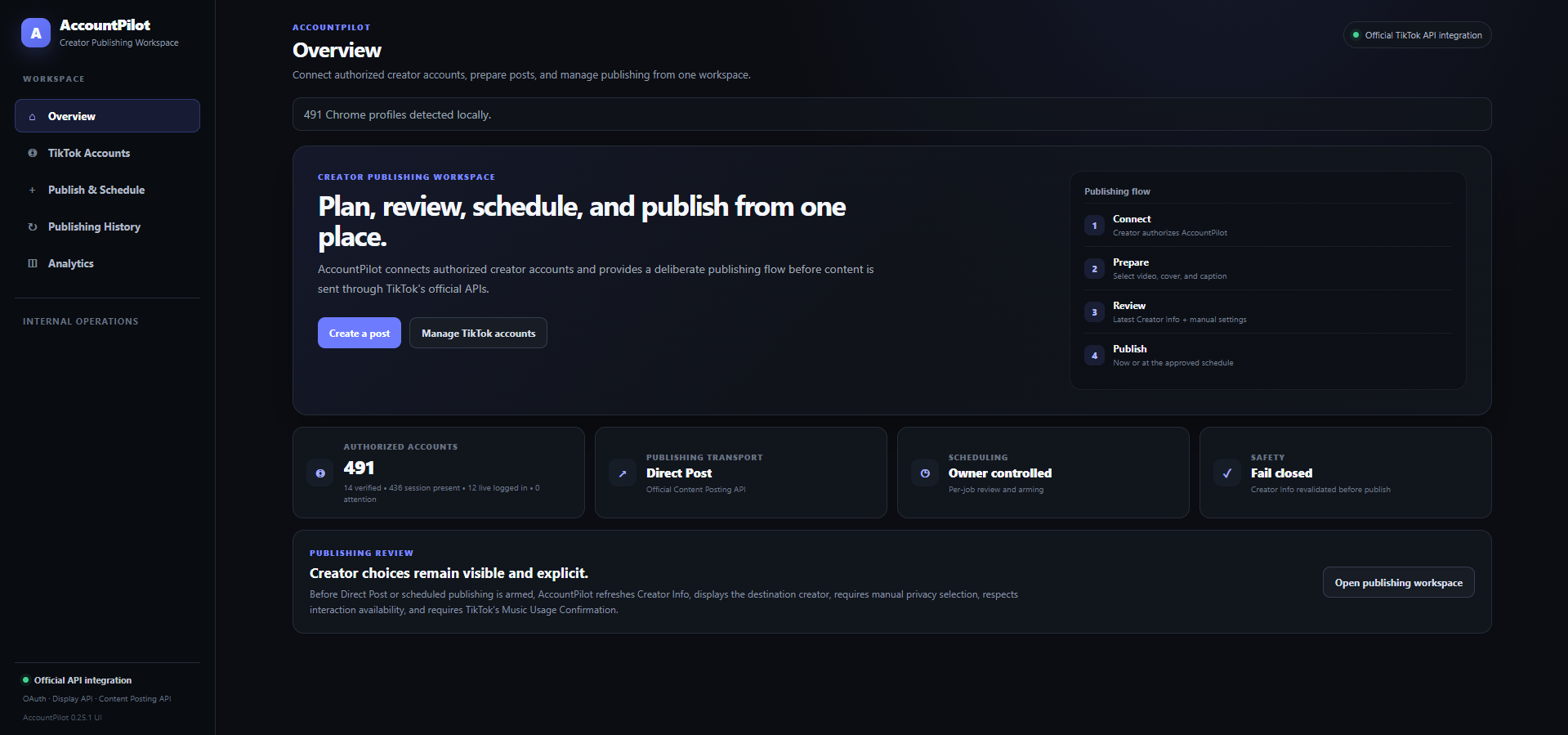Select the Owner controlled scheduling card
Screen dimensions: 1568x735
coord(1043,473)
